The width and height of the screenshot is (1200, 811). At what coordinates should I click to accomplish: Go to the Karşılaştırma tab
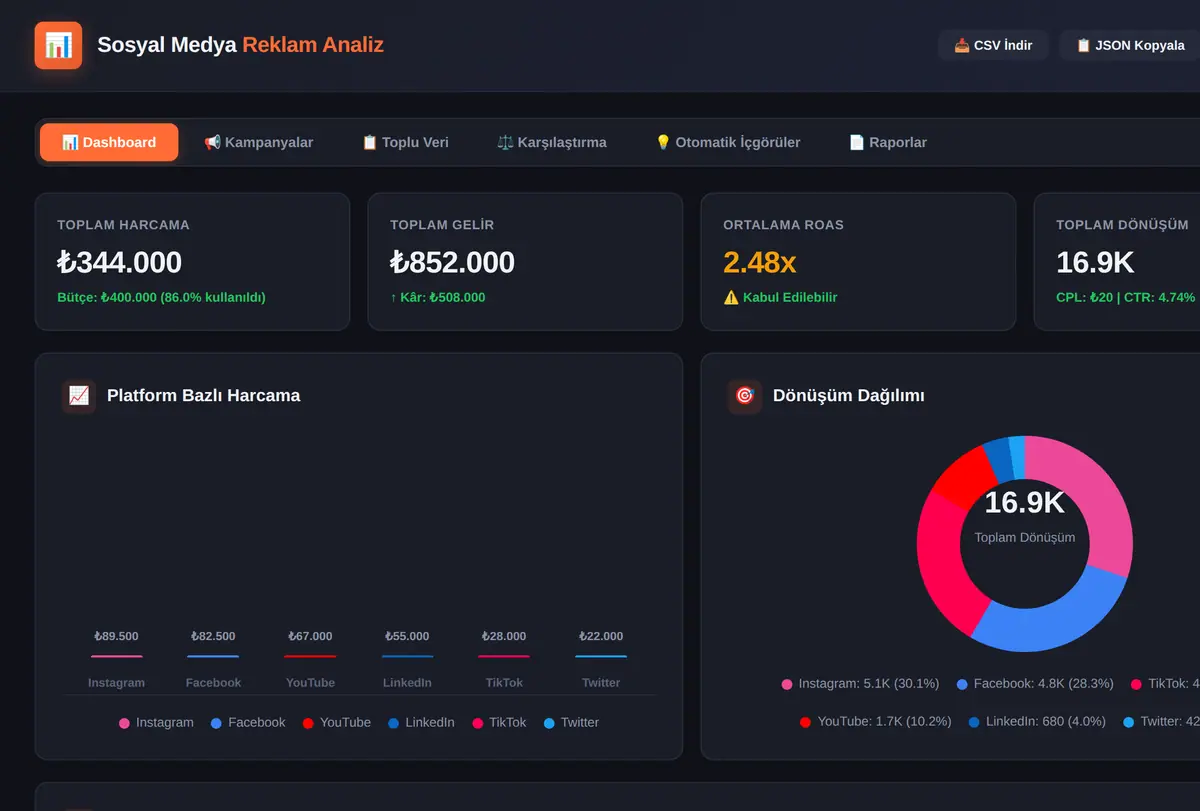552,142
